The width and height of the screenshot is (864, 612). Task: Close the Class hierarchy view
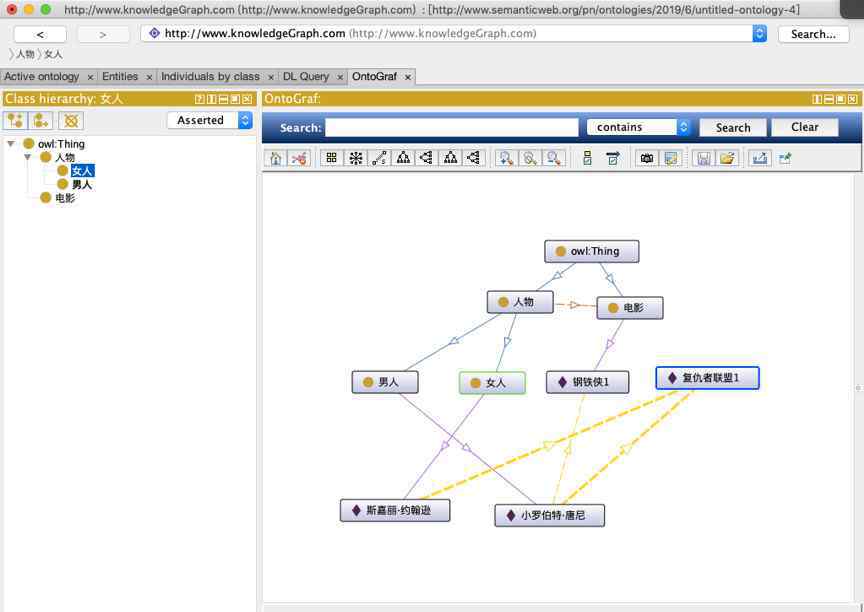pyautogui.click(x=247, y=99)
